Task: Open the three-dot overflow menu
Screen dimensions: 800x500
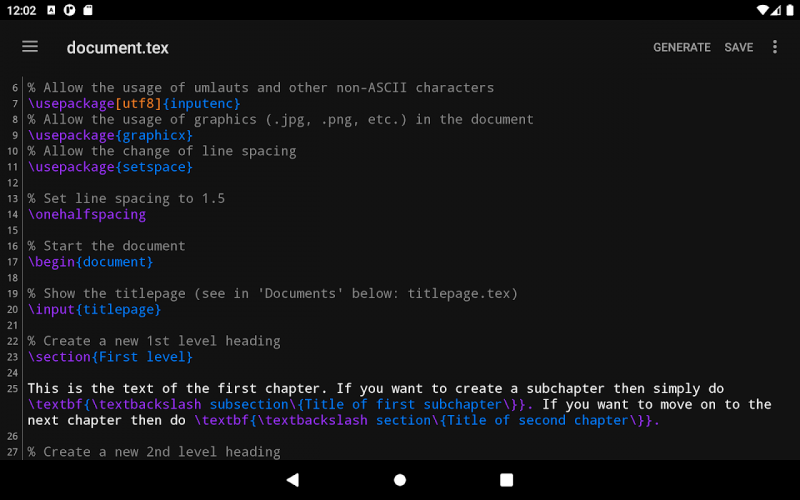Action: [774, 47]
